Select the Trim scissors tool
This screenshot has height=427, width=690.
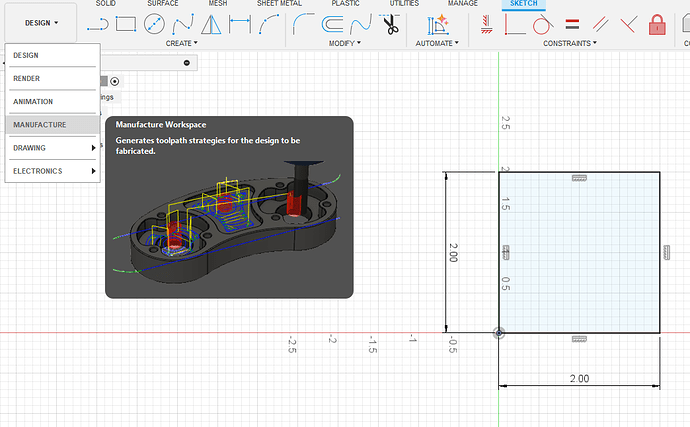(390, 24)
